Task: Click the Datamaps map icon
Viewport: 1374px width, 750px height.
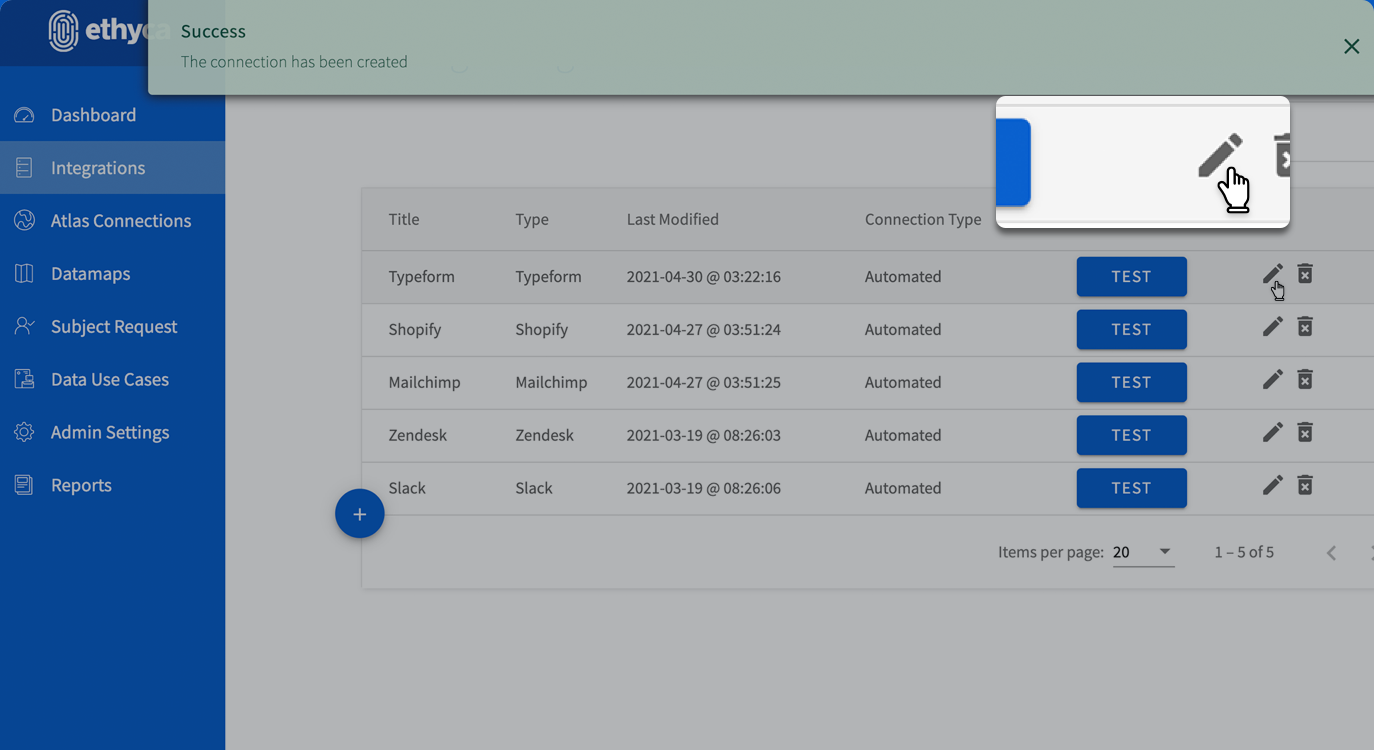Action: pyautogui.click(x=24, y=274)
